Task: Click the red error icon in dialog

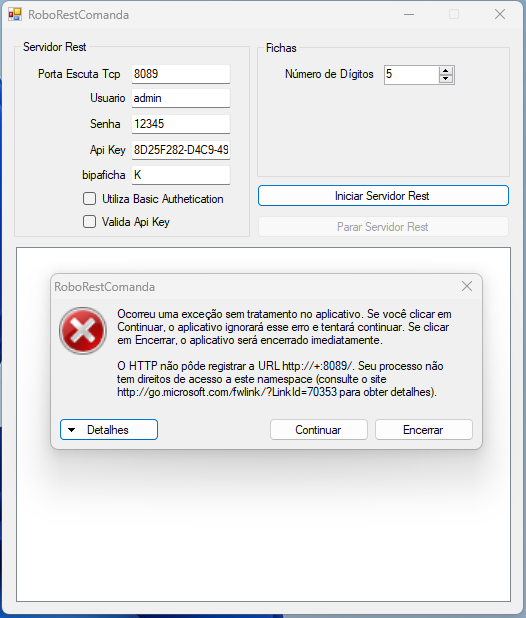Action: [x=83, y=331]
